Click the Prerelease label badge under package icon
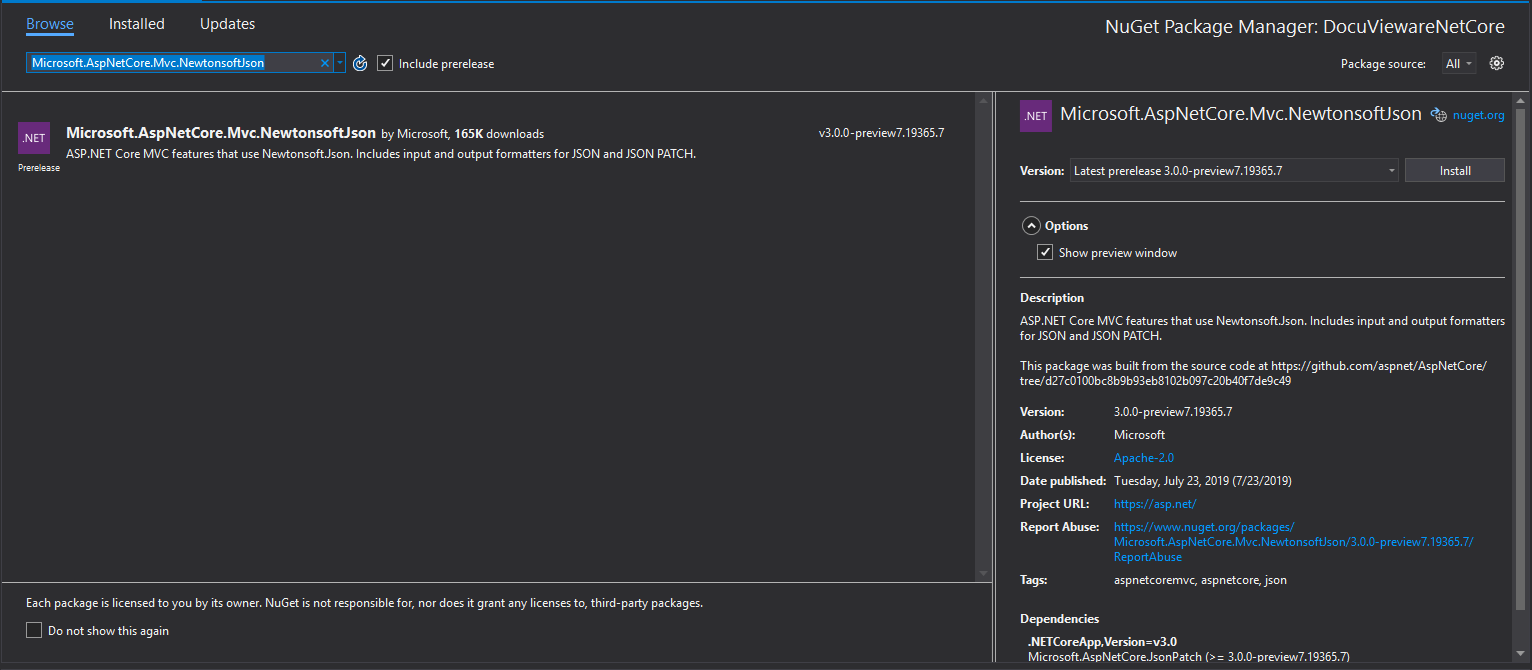Image resolution: width=1532 pixels, height=670 pixels. (x=38, y=167)
